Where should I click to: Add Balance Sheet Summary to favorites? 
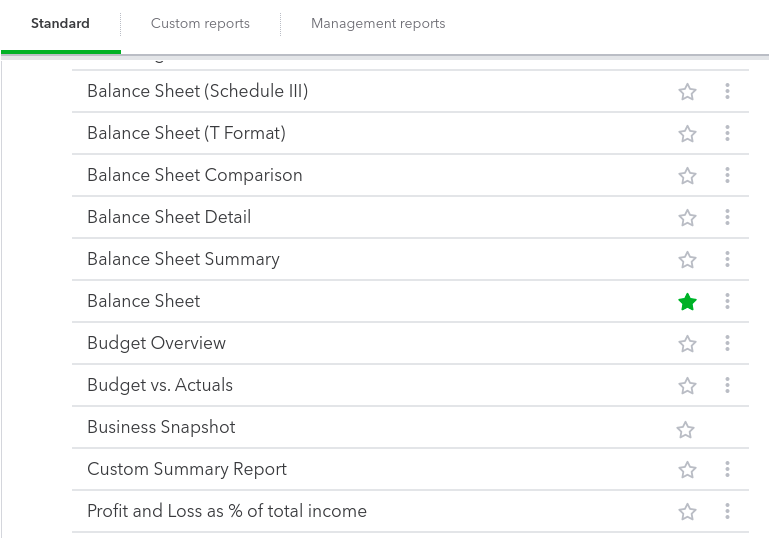coord(687,260)
